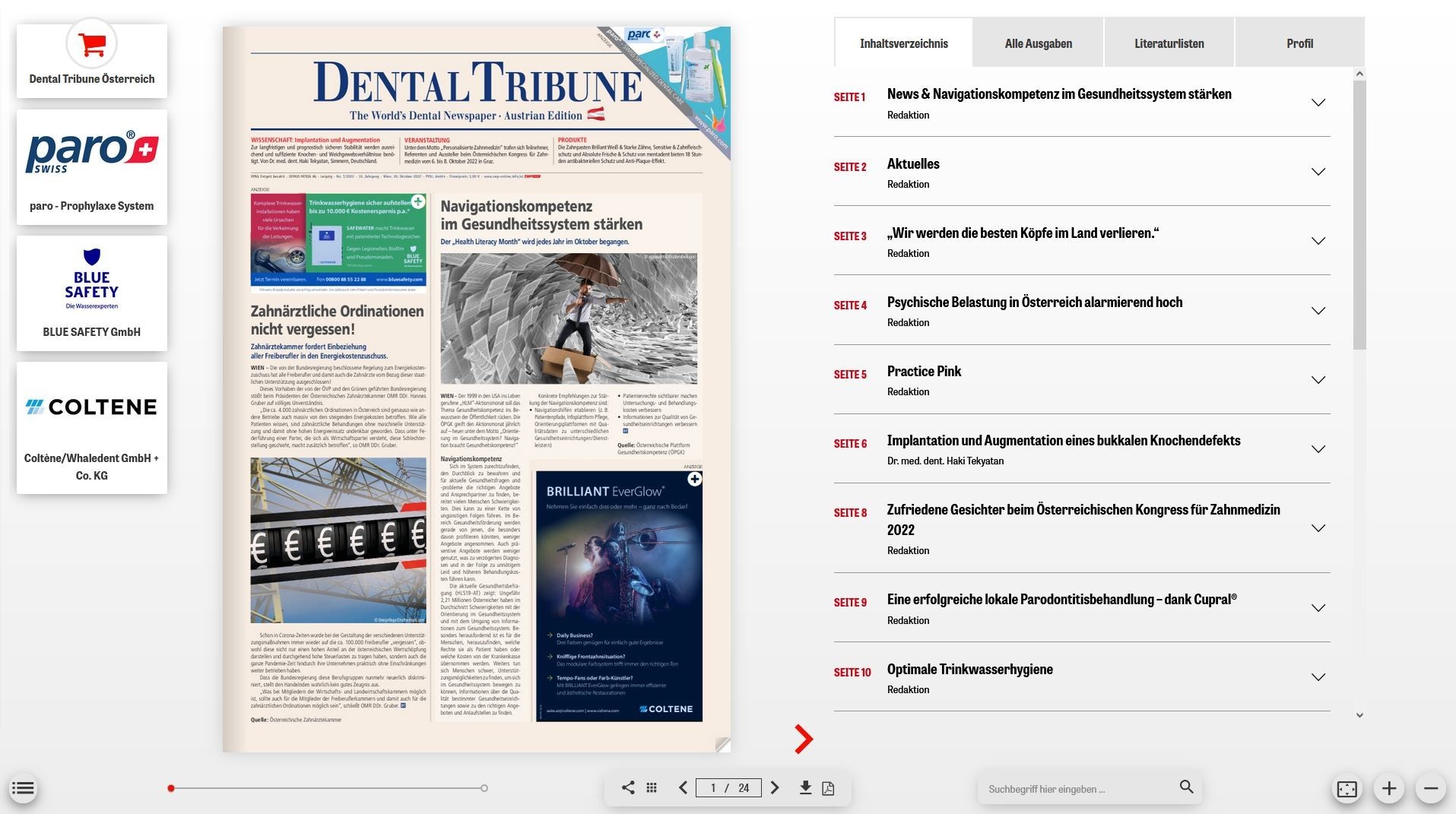The height and width of the screenshot is (814, 1456).
Task: Switch to Inhaltsverzeichnis tab
Action: (x=904, y=43)
